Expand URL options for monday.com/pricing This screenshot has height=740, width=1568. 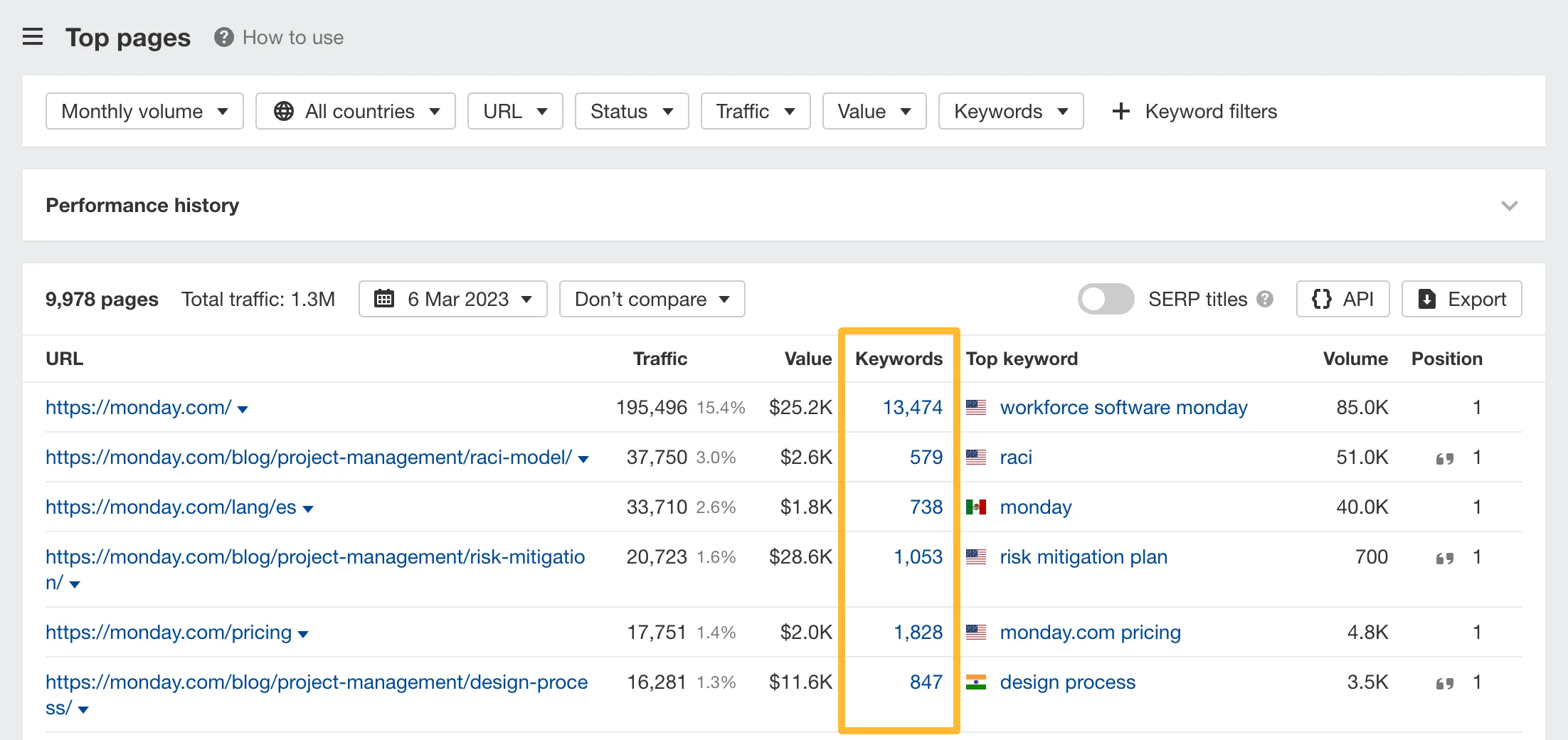click(x=304, y=633)
